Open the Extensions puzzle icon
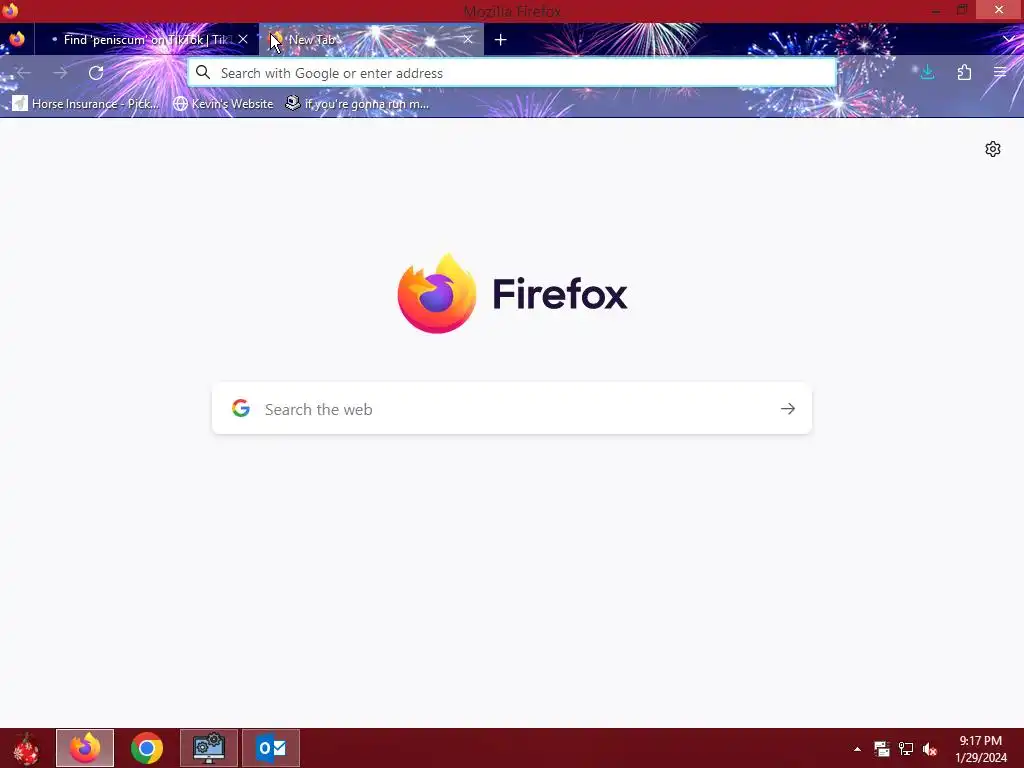Screen dimensions: 1024x768 [x=964, y=72]
